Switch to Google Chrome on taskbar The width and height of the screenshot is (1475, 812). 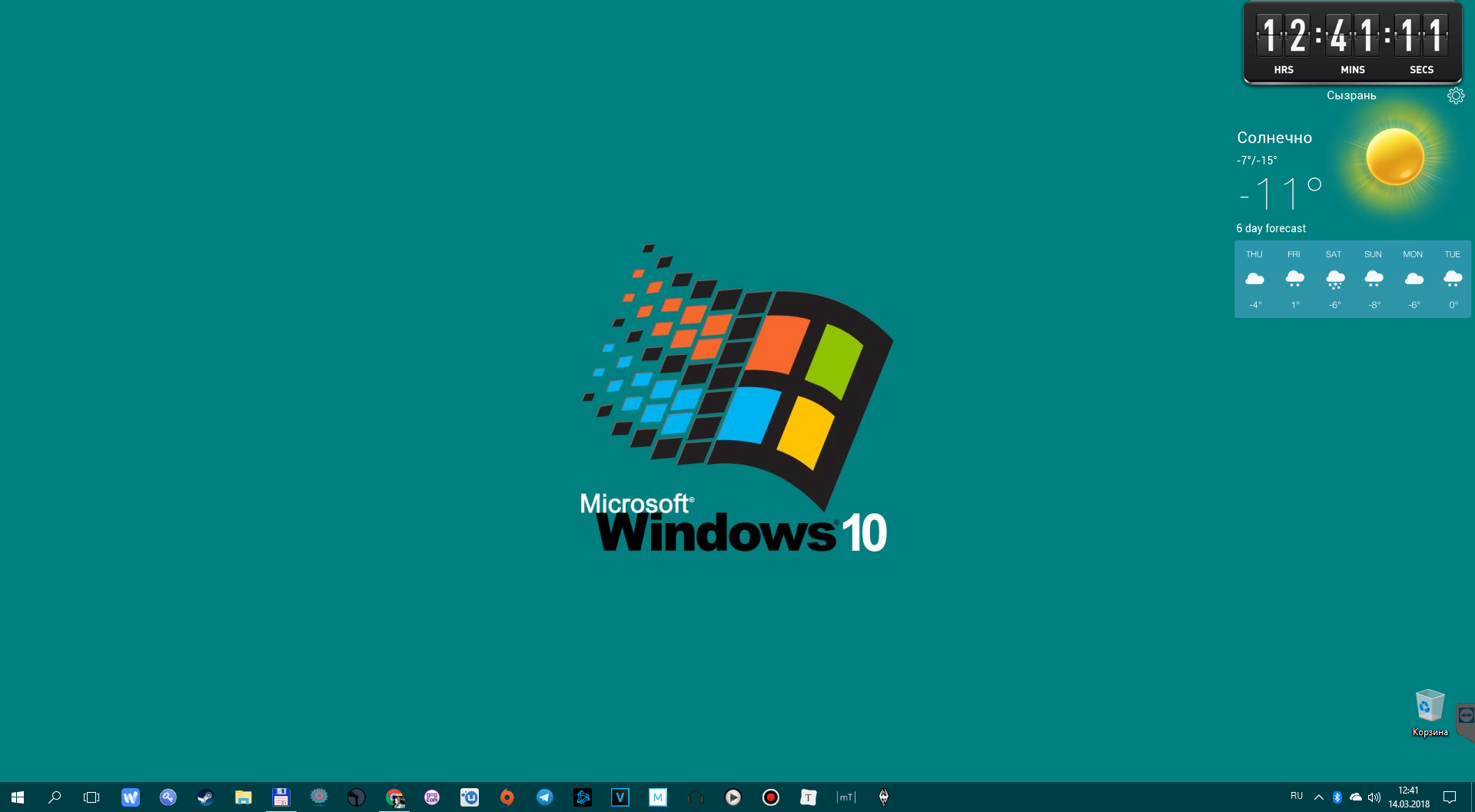point(394,797)
